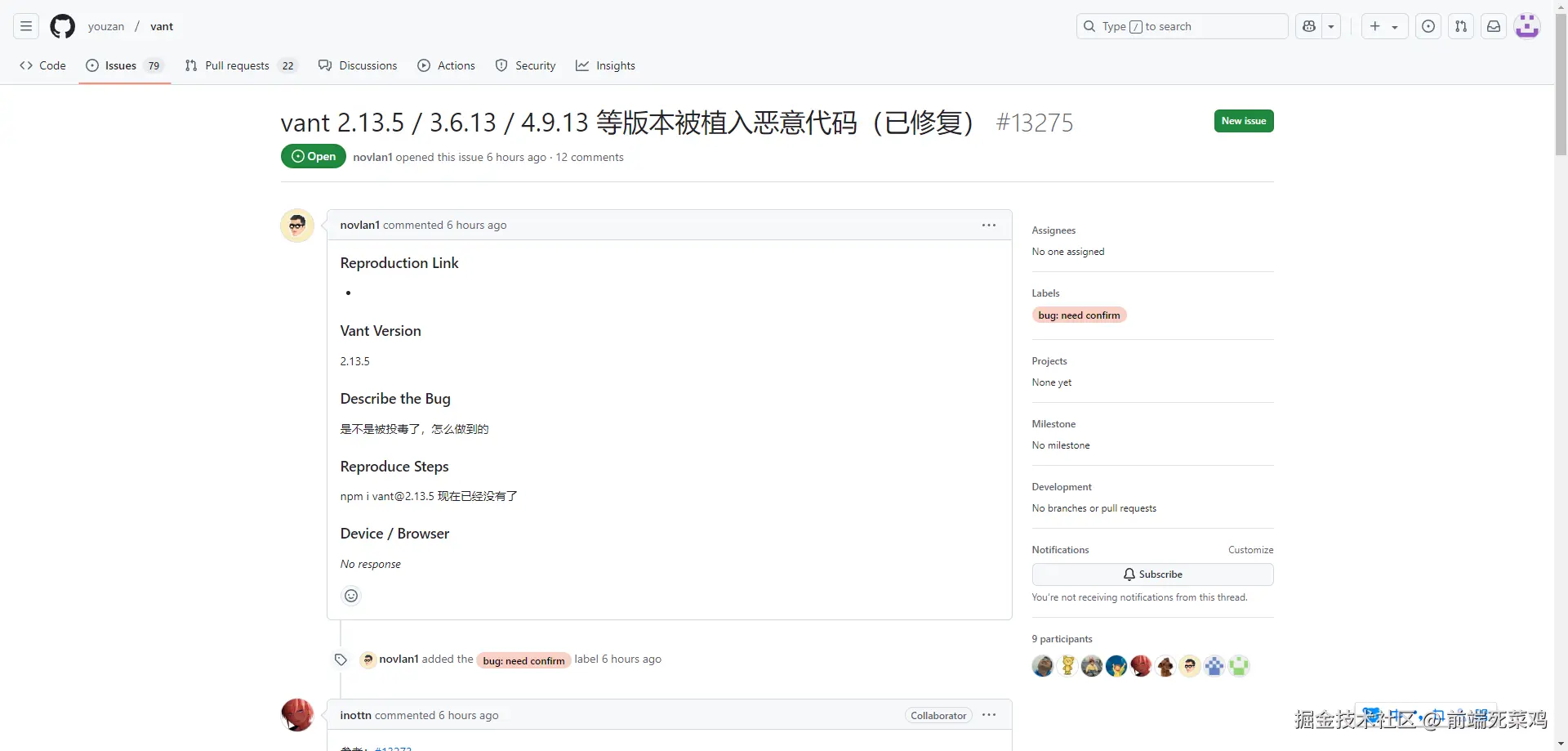Subscribe to this issue's notifications

[1151, 574]
